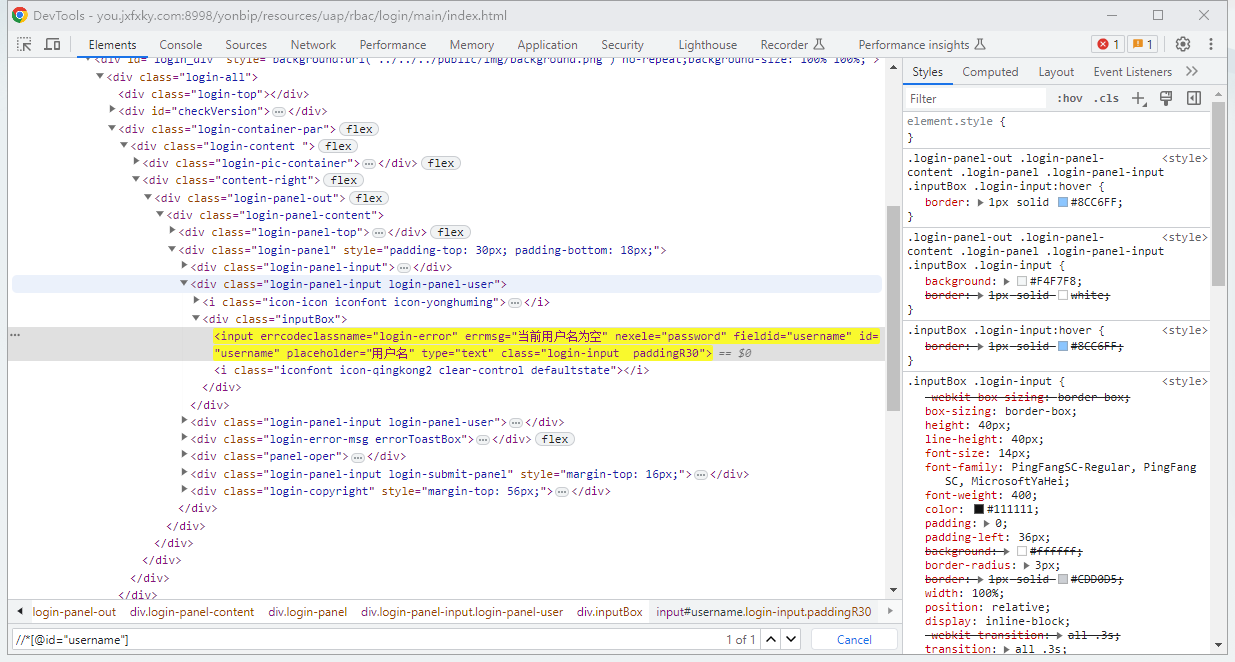Screen dimensions: 1235x662
Task: Click the #8CC6FF border color swatch
Action: [1062, 202]
